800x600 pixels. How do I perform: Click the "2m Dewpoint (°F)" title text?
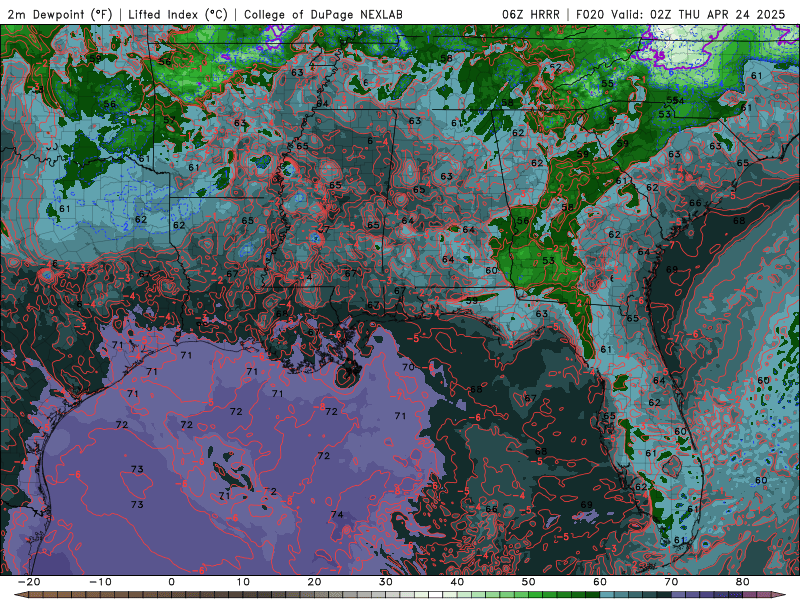pyautogui.click(x=60, y=15)
